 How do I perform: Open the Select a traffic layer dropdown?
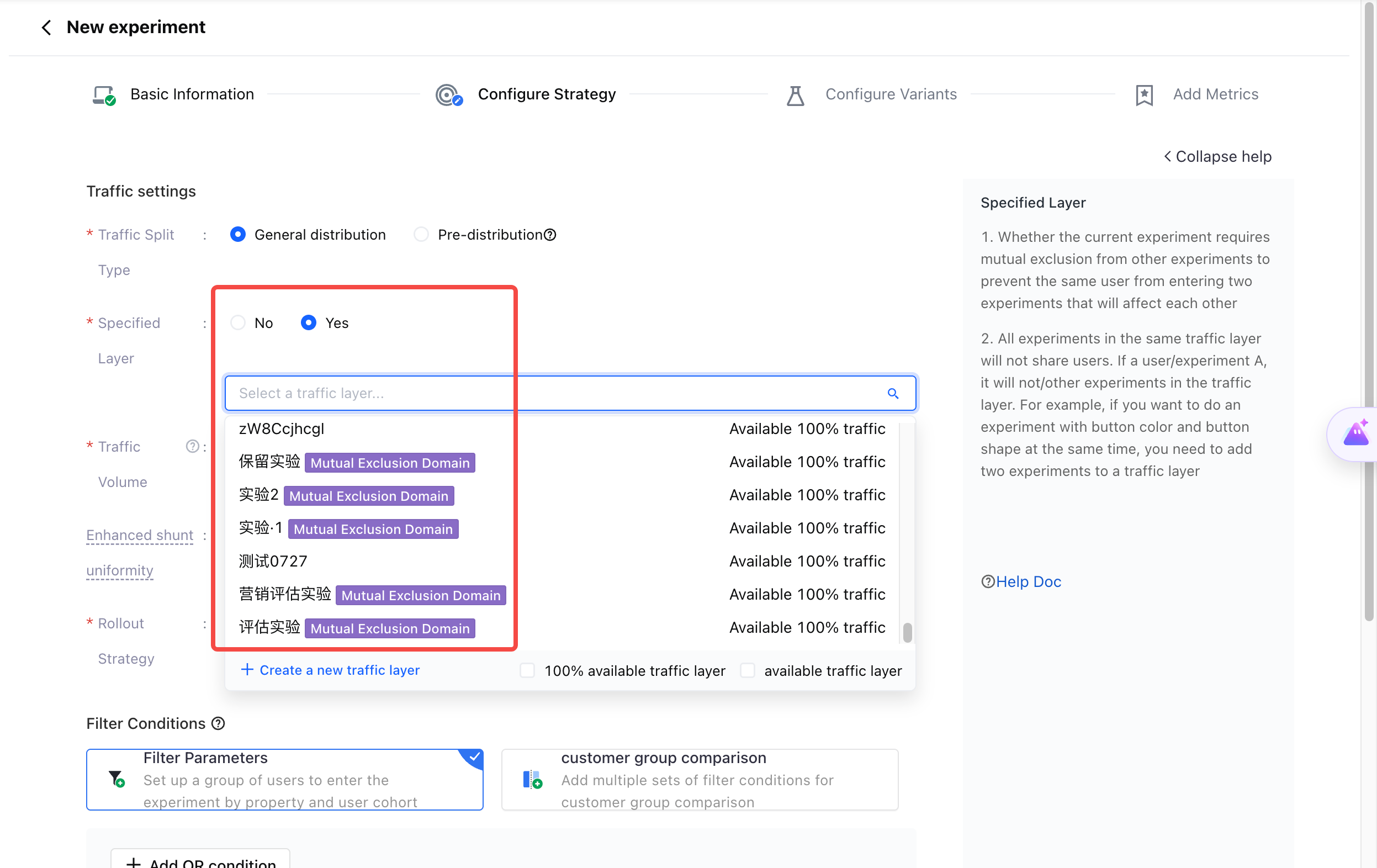point(570,393)
